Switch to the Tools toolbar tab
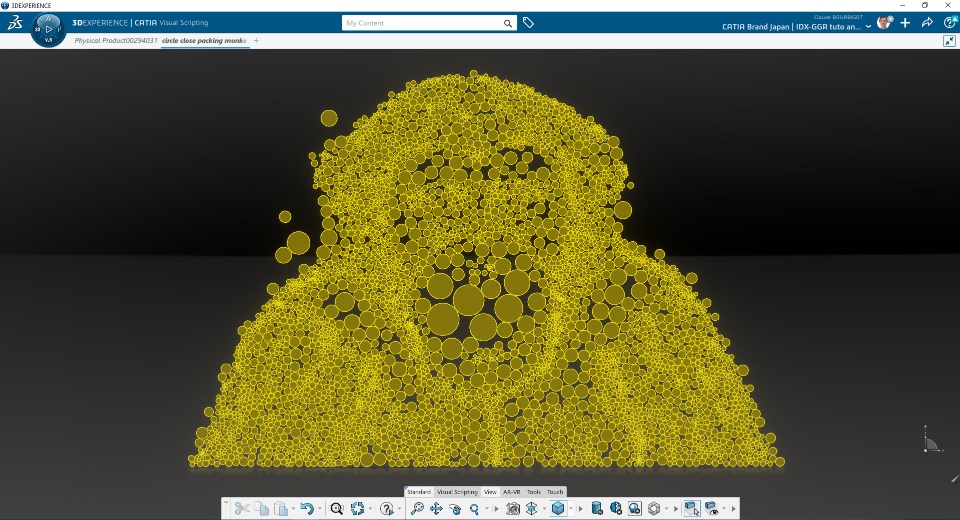The height and width of the screenshot is (520, 960). click(x=534, y=492)
